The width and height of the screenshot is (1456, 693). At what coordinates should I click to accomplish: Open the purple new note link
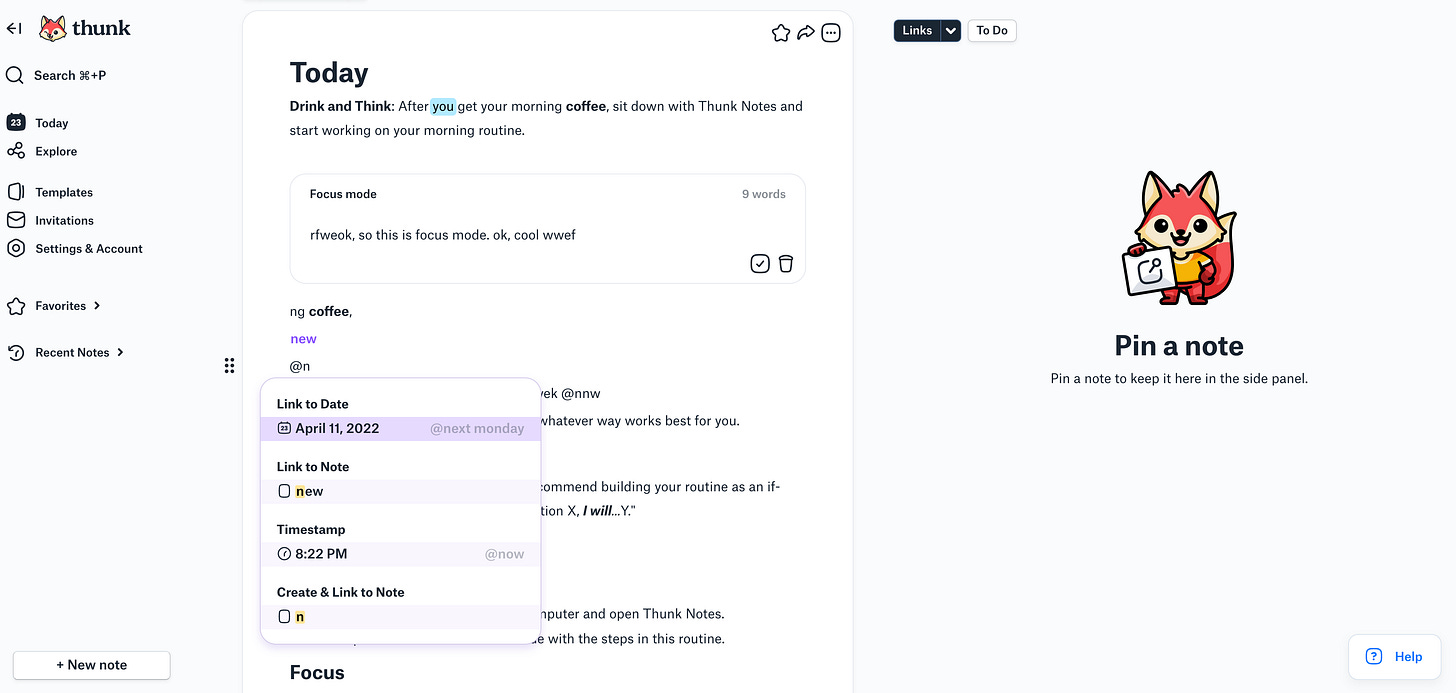[x=303, y=339]
